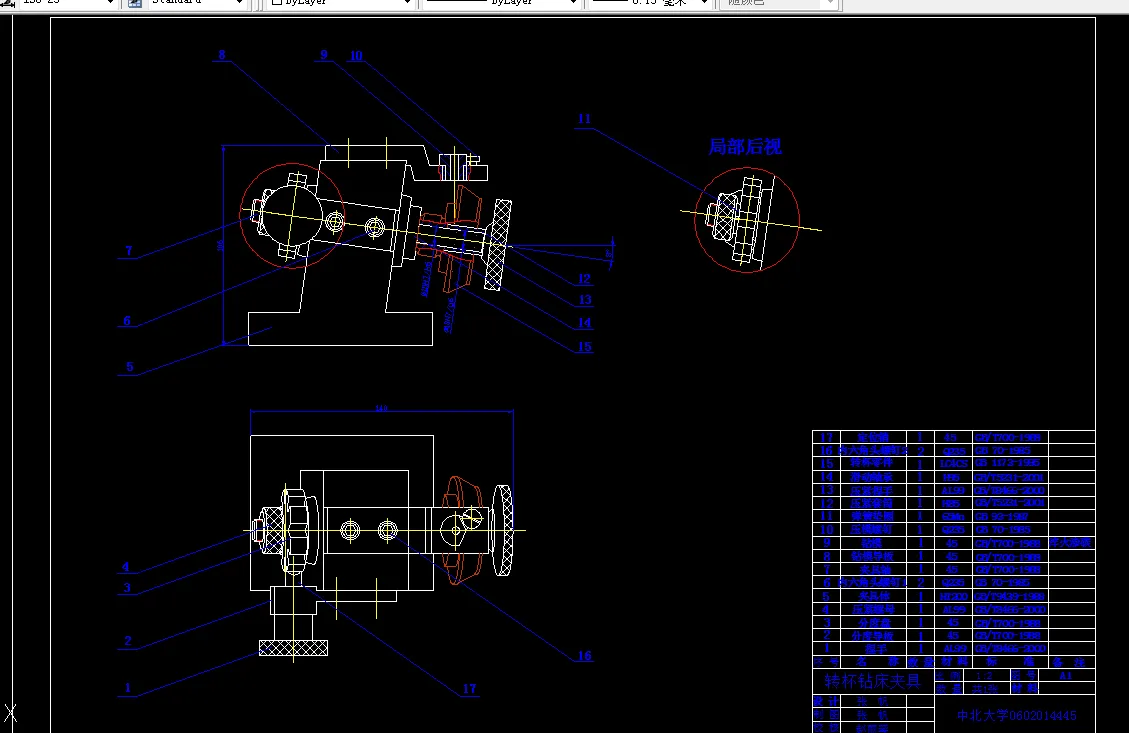The image size is (1129, 733).
Task: Click the 内六角头螺钉2 parts list cell
Action: [x=873, y=451]
